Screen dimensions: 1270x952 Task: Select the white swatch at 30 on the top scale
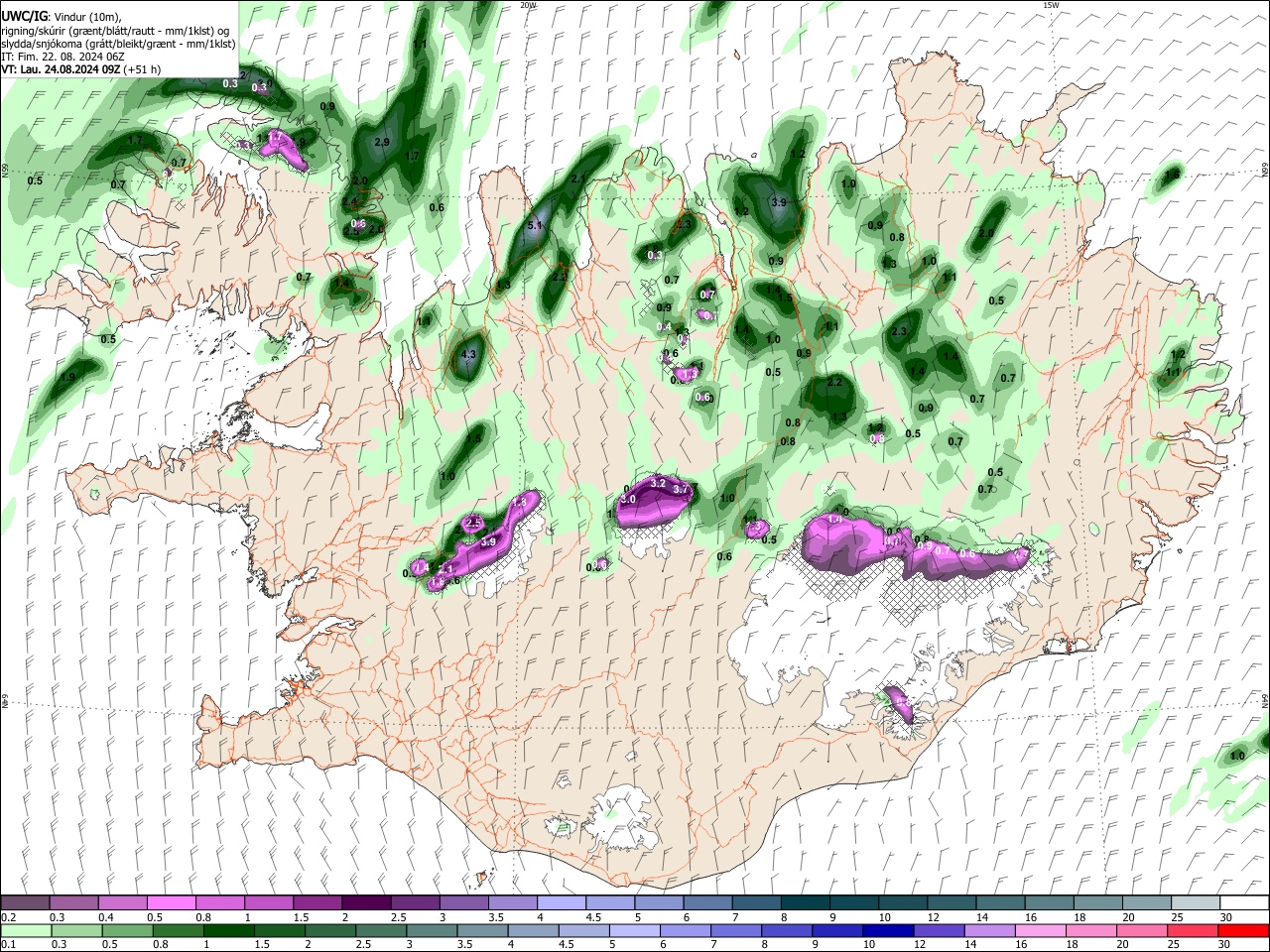coord(1243,903)
